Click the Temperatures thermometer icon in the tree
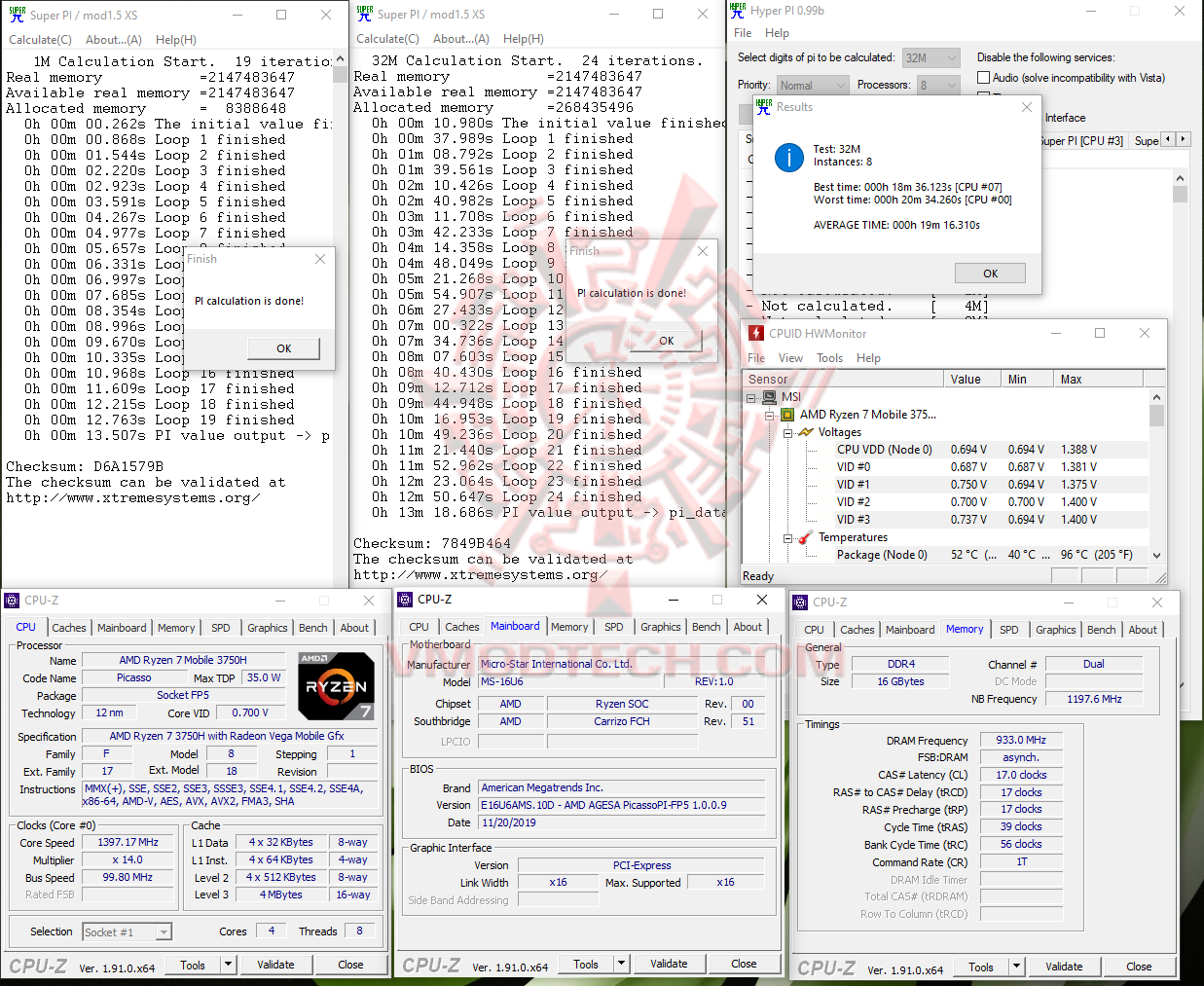This screenshot has height=986, width=1204. point(806,537)
